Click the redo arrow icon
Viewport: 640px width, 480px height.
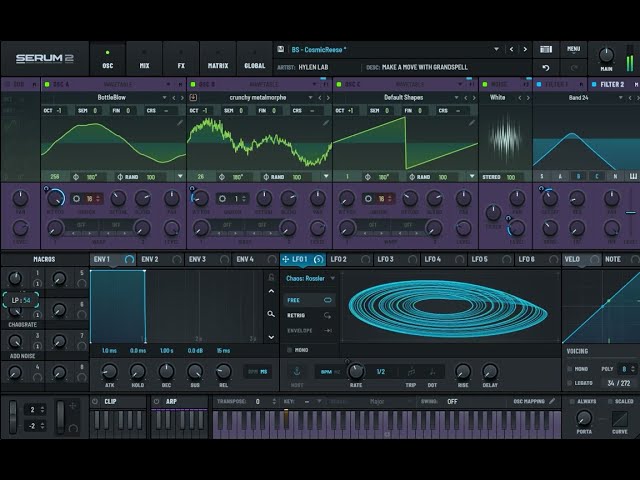[573, 67]
